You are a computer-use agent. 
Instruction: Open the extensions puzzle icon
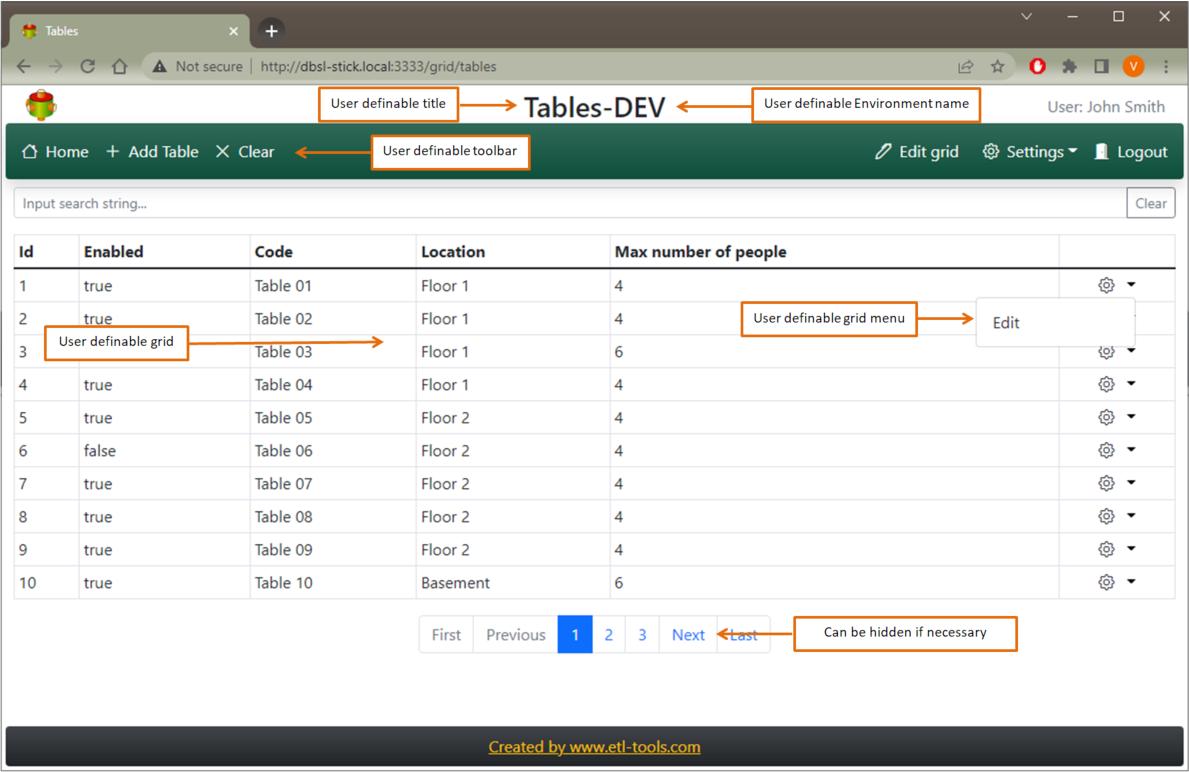1069,67
